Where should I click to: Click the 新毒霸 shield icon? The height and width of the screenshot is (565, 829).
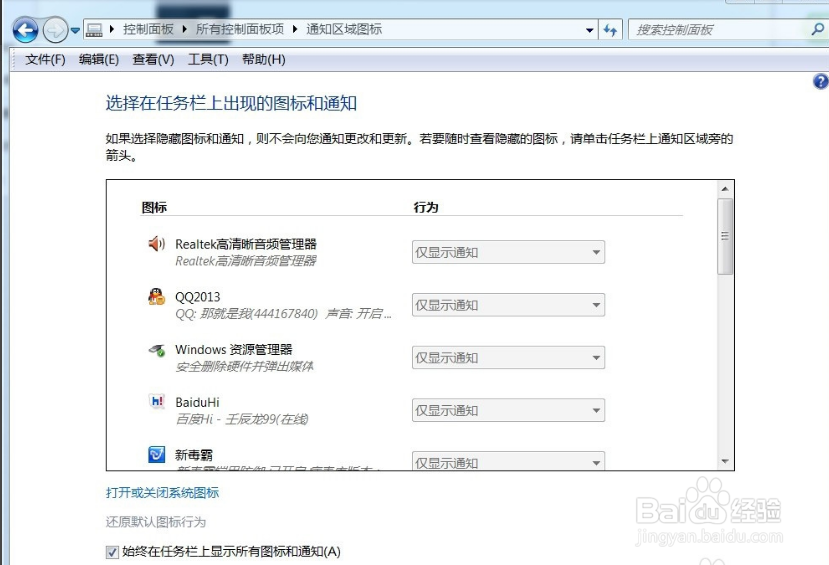[x=156, y=454]
